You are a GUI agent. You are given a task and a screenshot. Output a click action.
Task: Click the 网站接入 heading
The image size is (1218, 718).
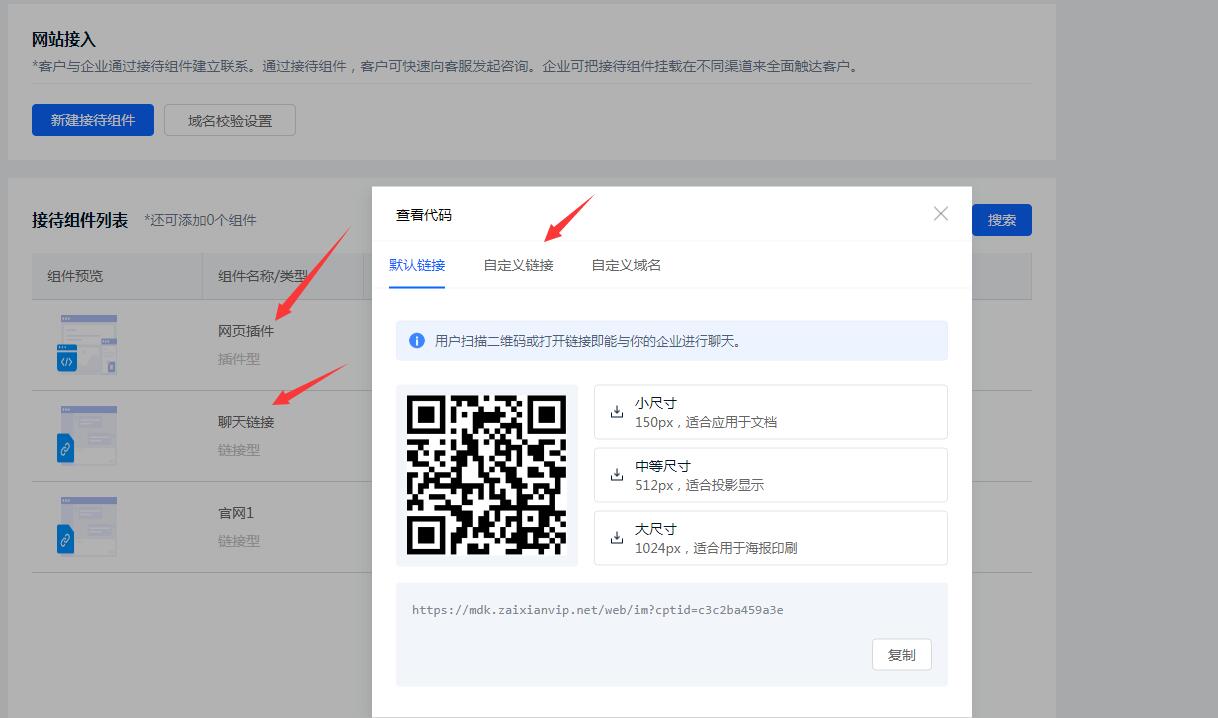64,40
